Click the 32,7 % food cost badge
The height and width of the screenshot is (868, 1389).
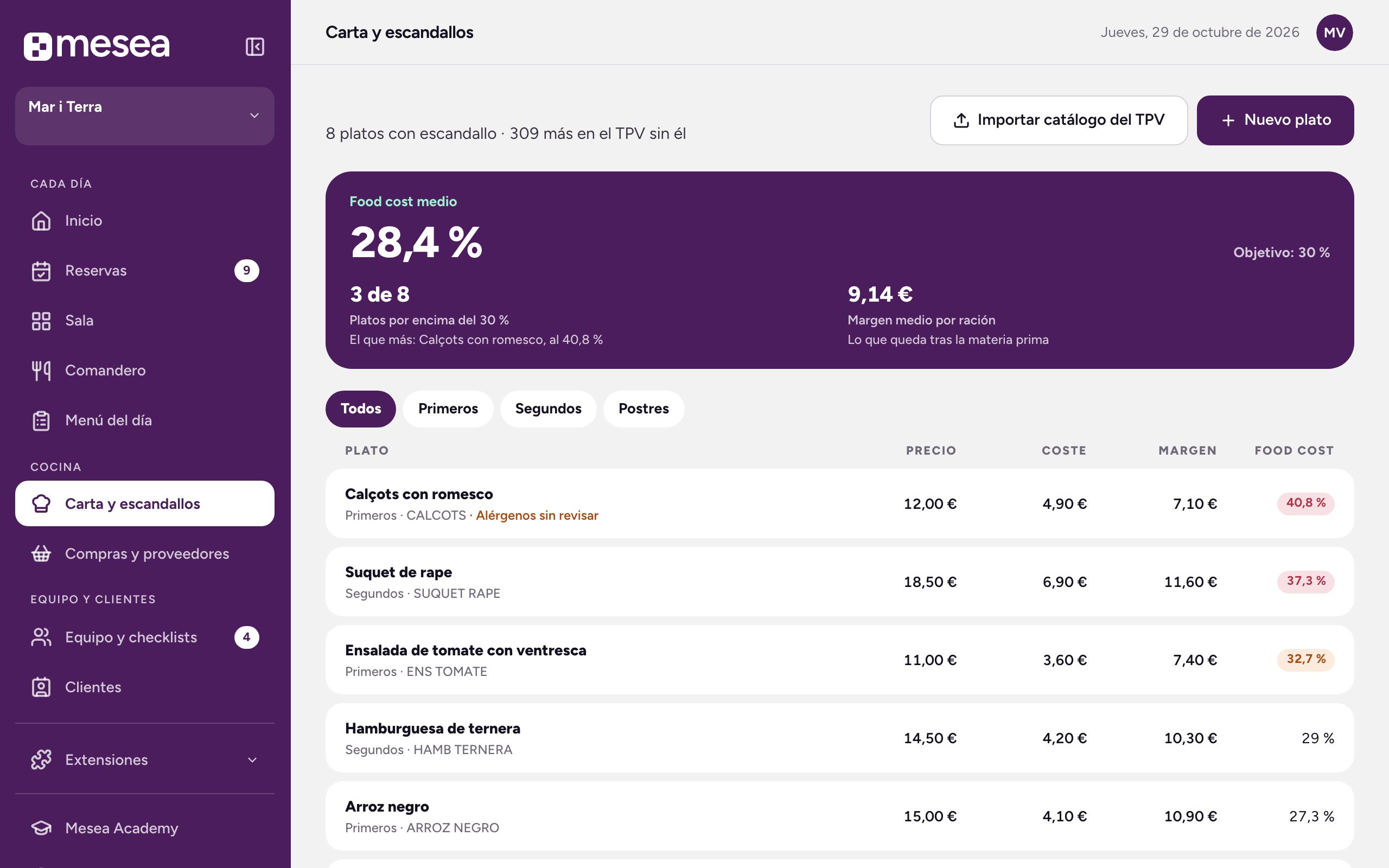click(x=1305, y=659)
